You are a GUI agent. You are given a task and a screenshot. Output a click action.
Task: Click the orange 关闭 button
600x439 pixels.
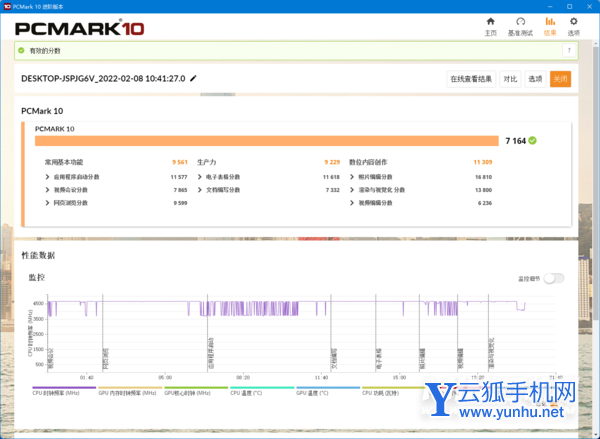click(560, 79)
